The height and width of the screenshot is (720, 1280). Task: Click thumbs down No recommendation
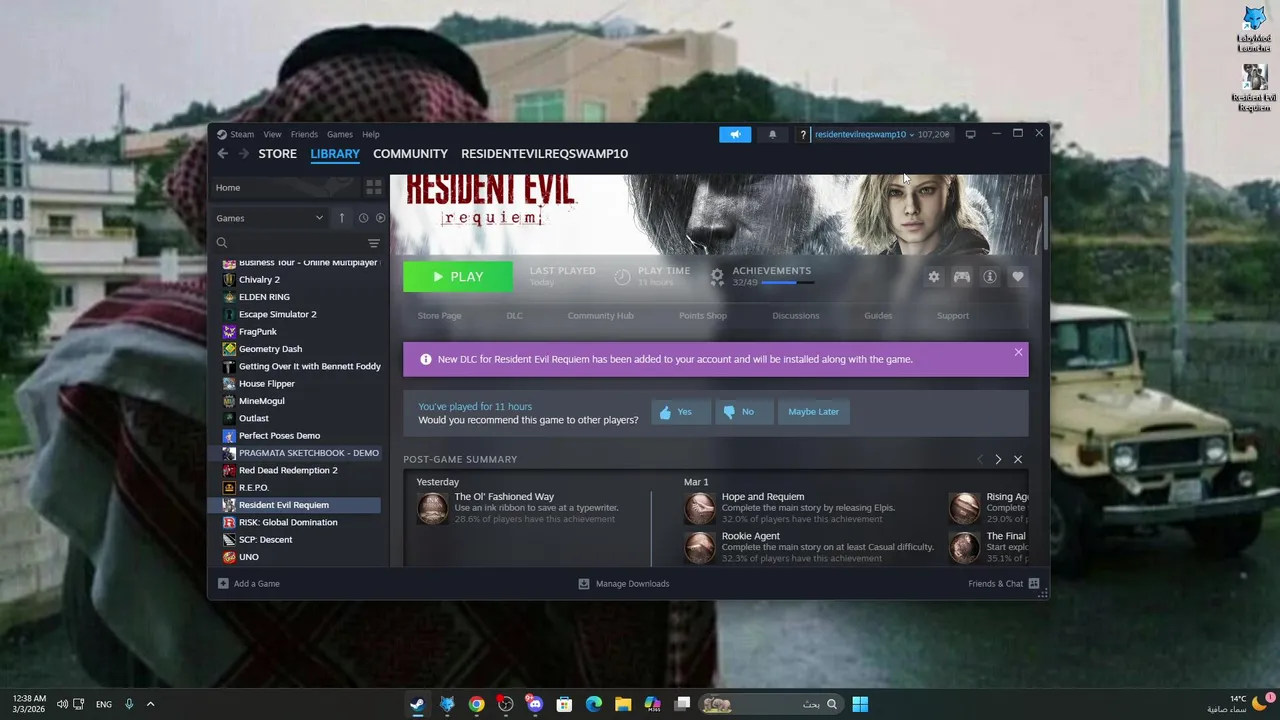point(743,412)
